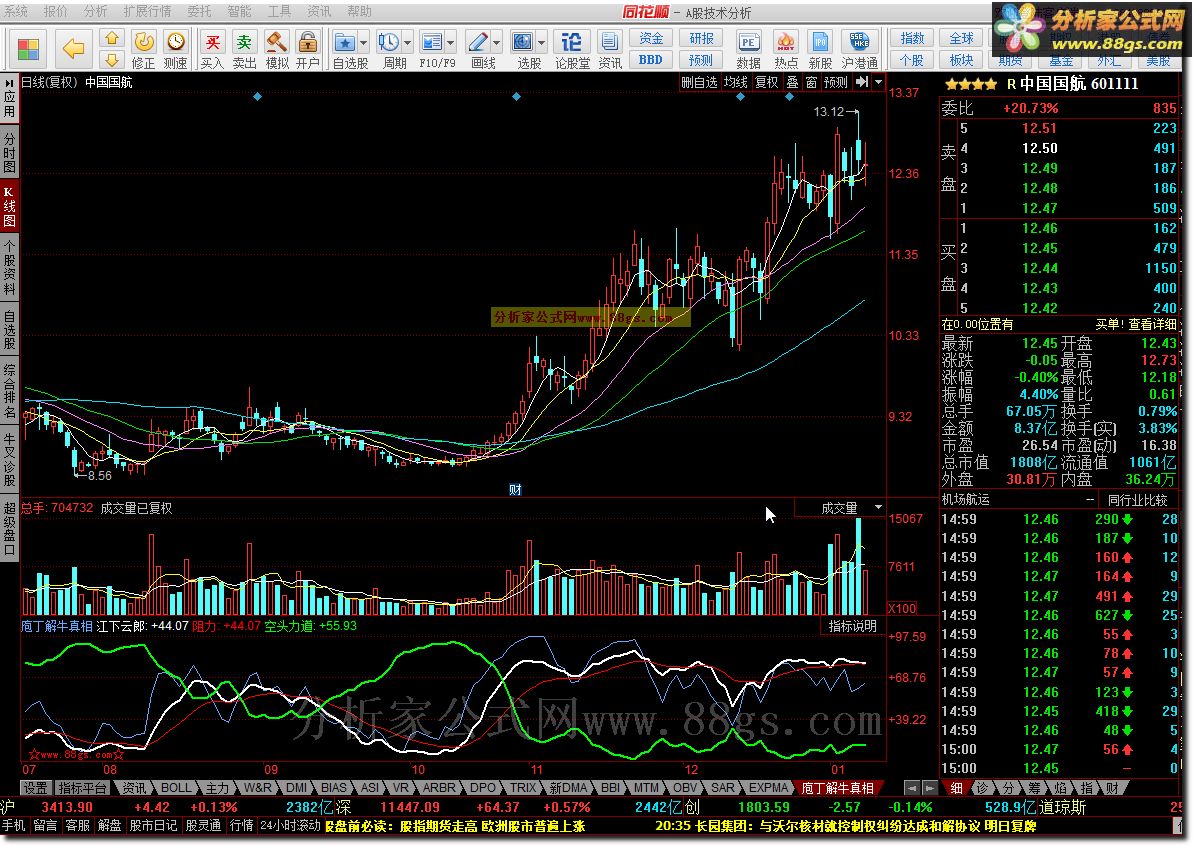Open the 模拟 simulated trading gavel icon

tap(276, 49)
